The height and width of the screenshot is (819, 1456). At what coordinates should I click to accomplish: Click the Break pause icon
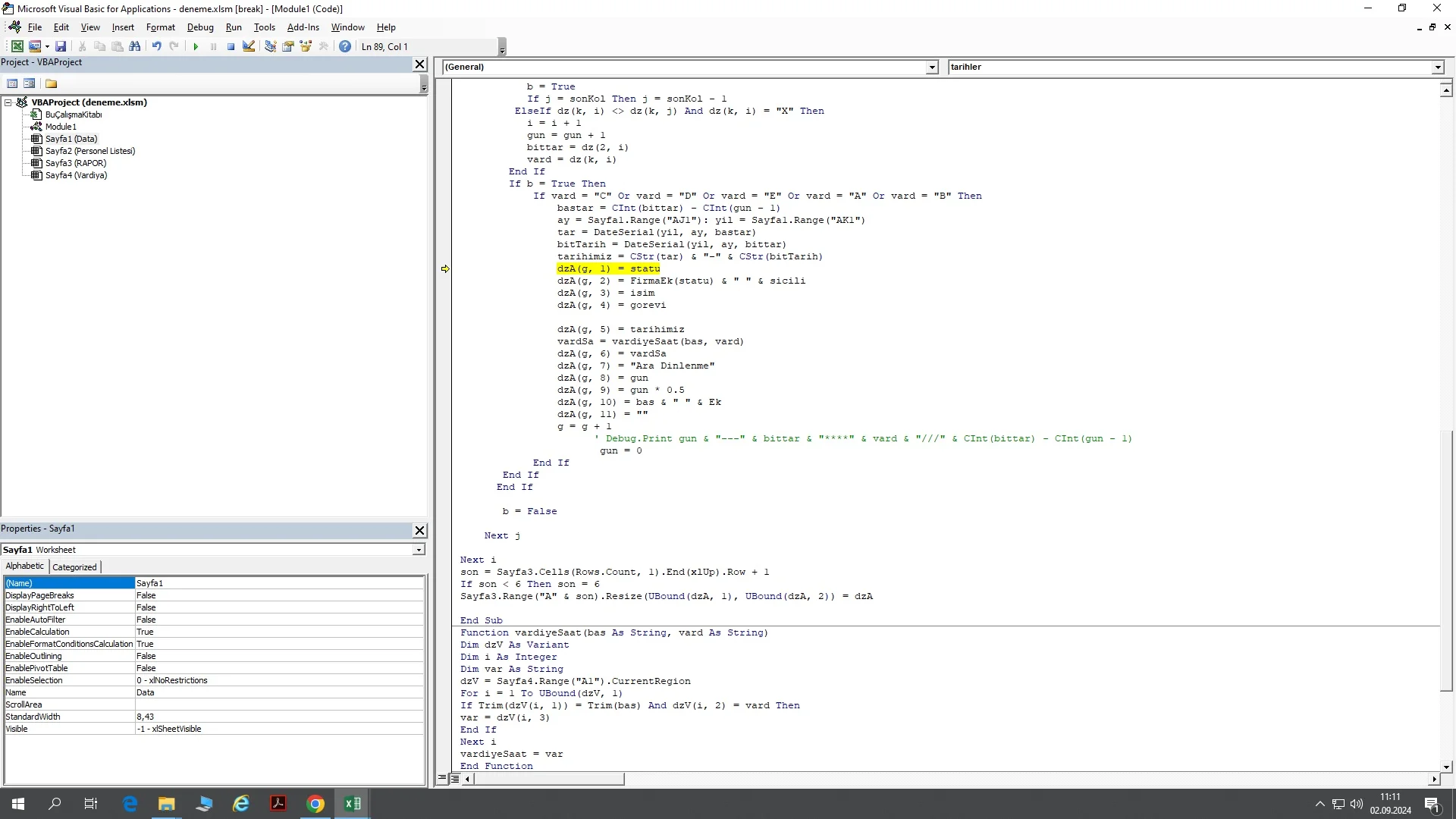click(213, 46)
